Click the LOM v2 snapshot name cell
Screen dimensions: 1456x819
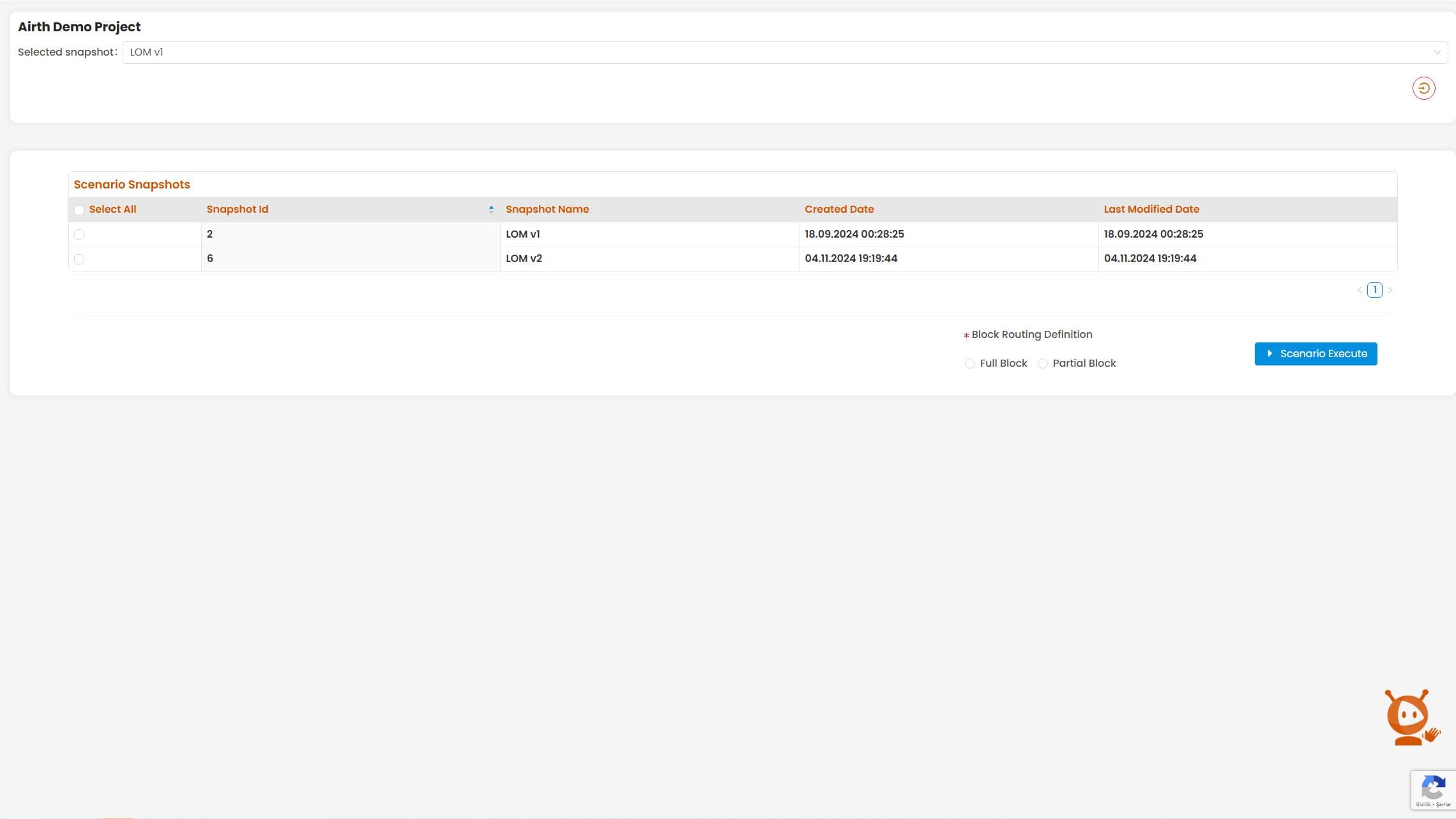coord(524,259)
